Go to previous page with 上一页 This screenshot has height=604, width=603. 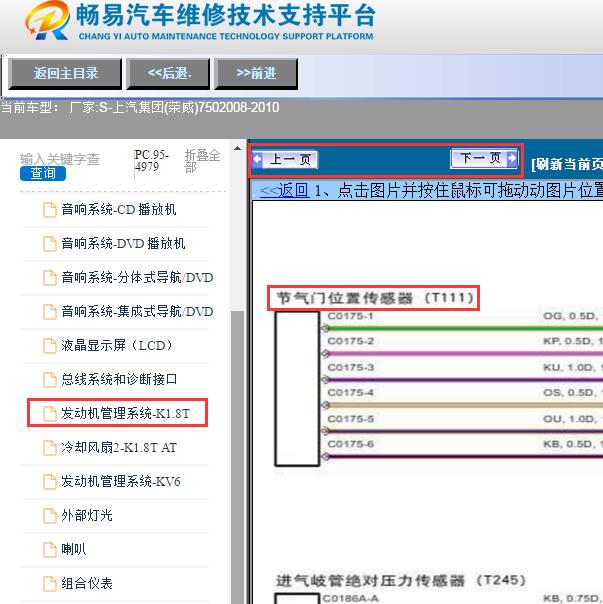(285, 159)
